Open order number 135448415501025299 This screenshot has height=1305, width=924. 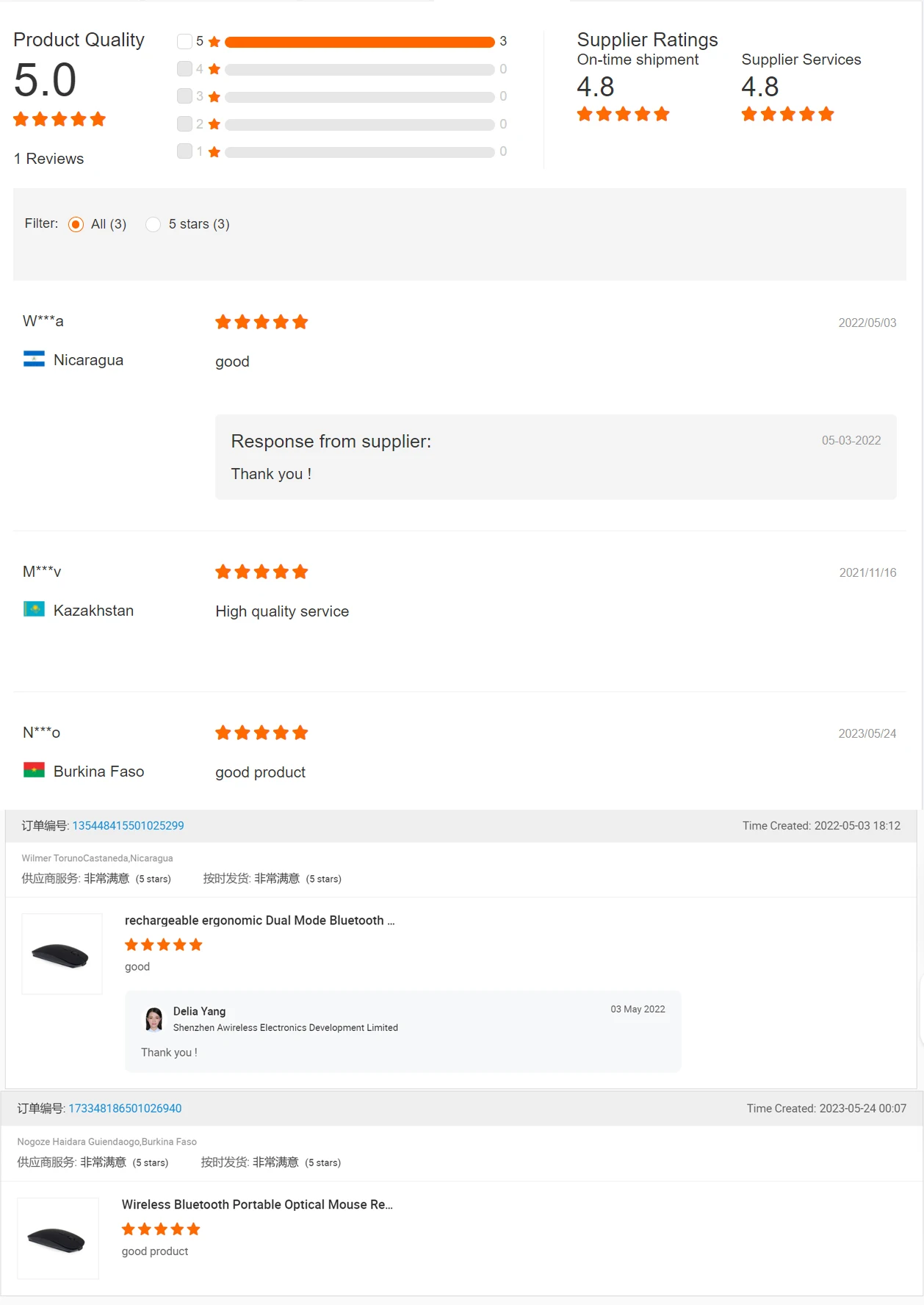pos(128,825)
